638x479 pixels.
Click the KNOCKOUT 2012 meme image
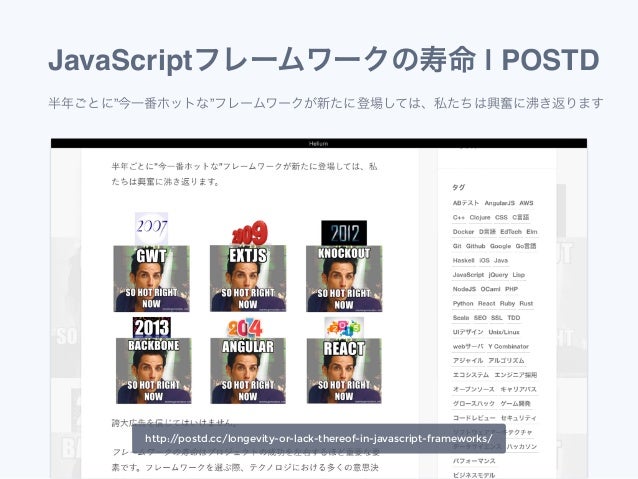(344, 278)
